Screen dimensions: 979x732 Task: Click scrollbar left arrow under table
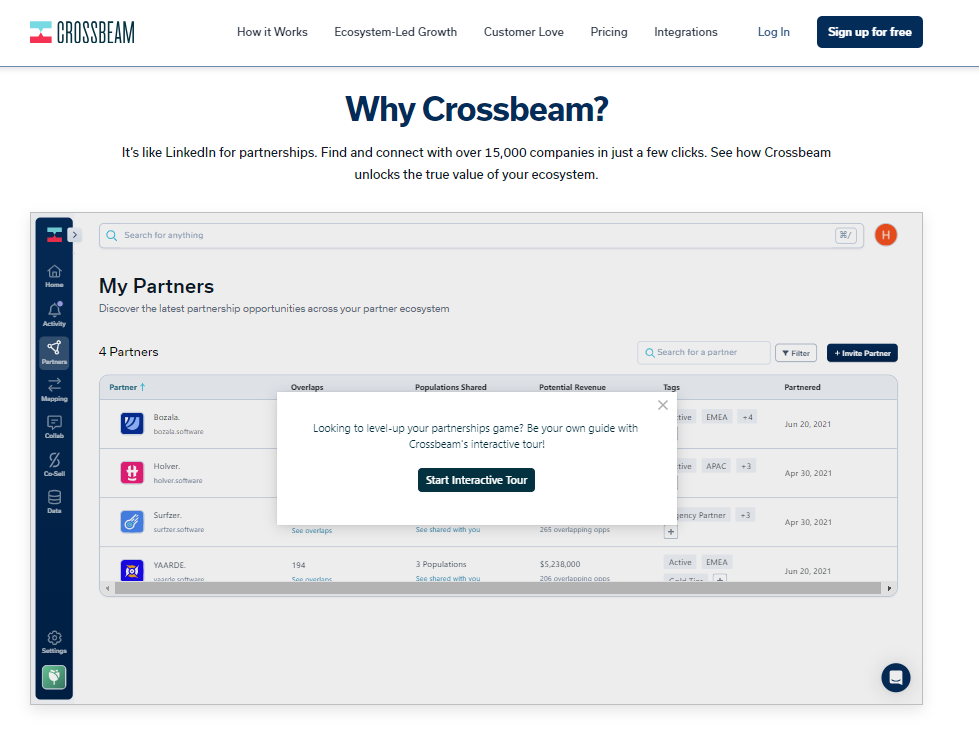[x=107, y=588]
